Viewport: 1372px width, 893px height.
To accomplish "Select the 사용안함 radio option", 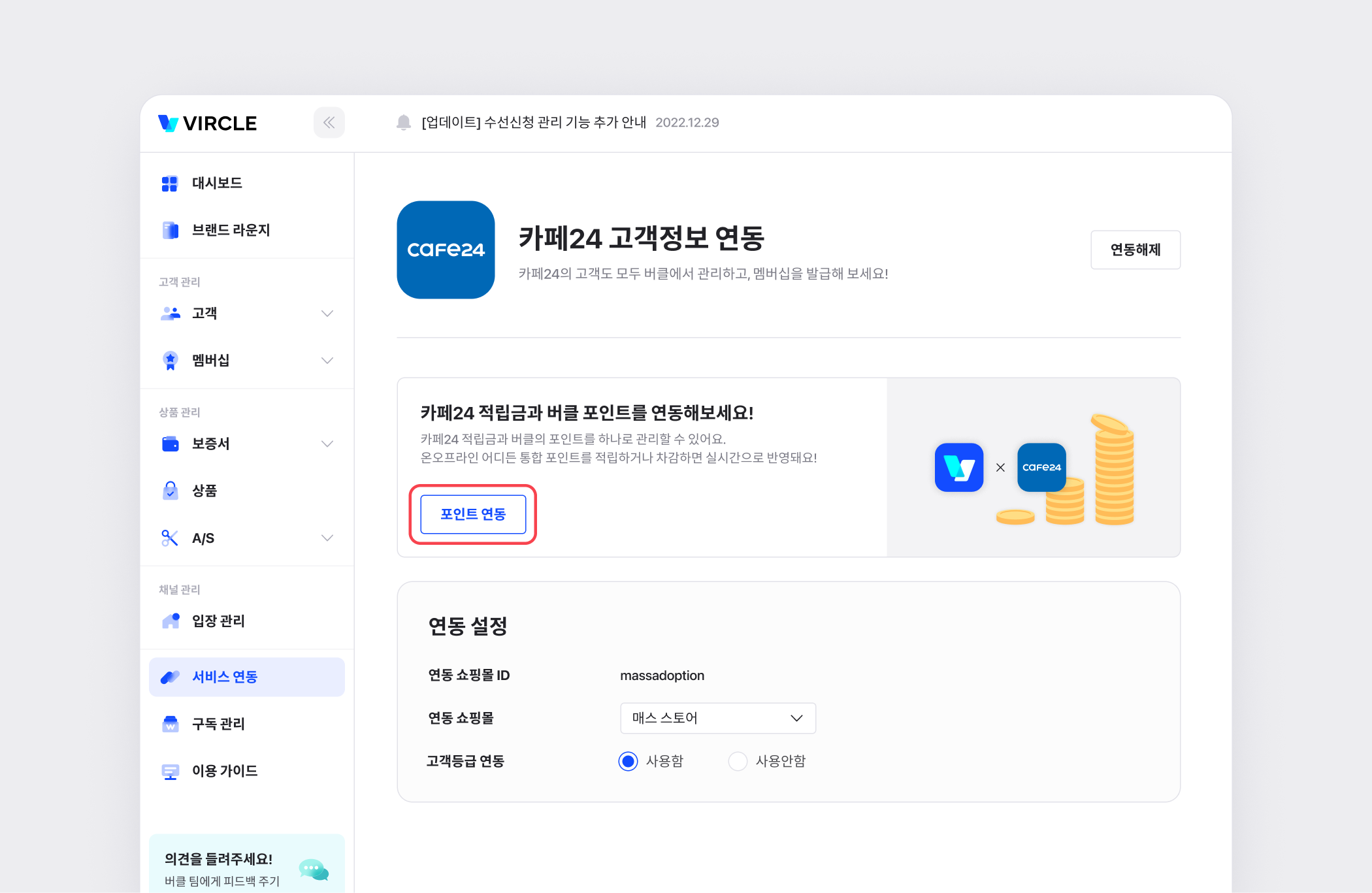I will (x=738, y=761).
